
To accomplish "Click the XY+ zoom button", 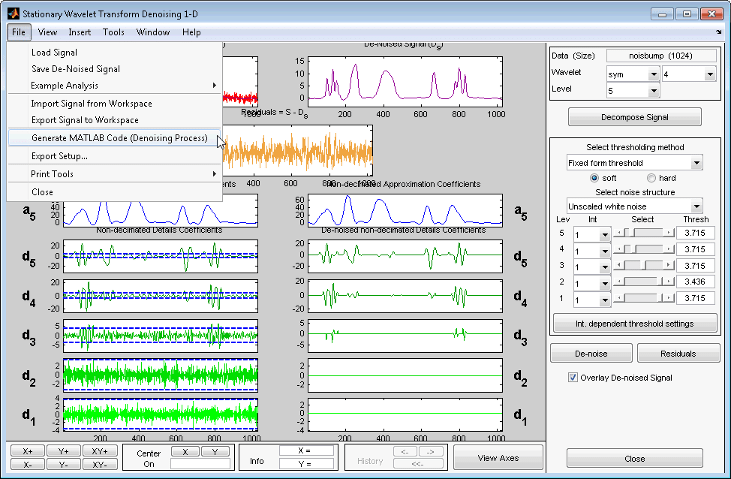I will tap(98, 451).
